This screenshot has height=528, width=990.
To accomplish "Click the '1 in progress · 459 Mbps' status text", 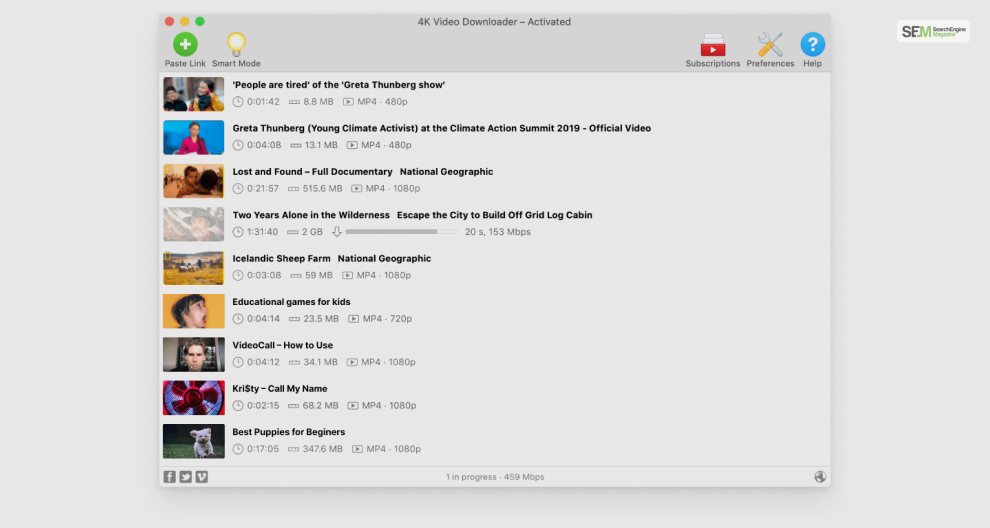I will click(x=495, y=477).
